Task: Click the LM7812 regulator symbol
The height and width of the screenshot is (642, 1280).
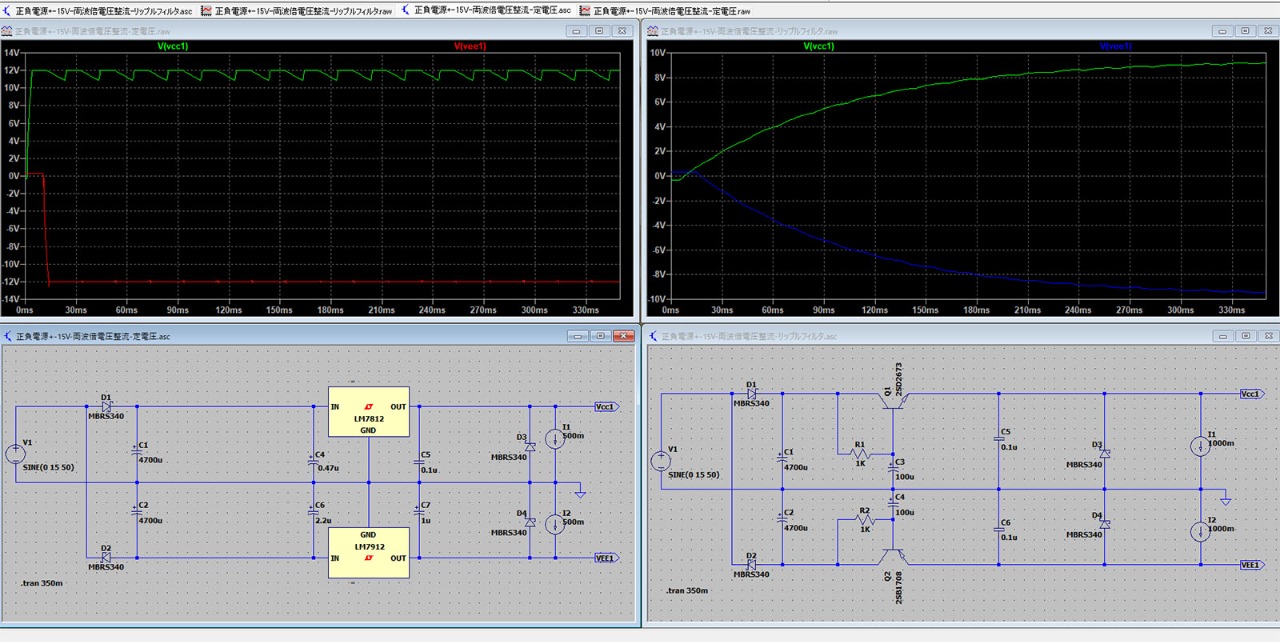Action: [369, 412]
